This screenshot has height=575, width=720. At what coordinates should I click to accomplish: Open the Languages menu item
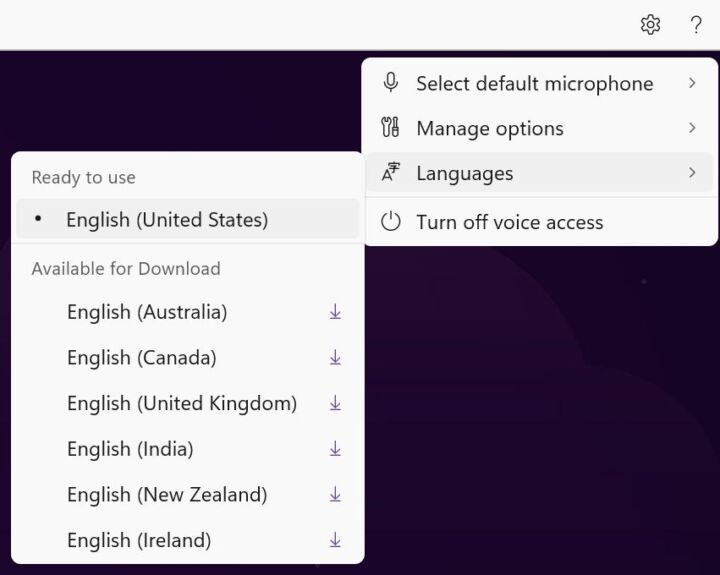point(540,173)
